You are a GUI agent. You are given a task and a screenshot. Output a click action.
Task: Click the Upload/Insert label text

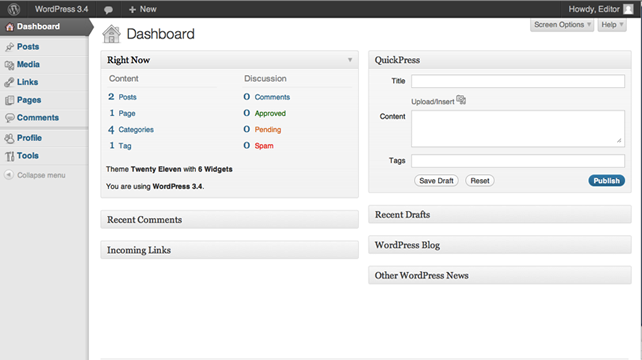click(433, 102)
